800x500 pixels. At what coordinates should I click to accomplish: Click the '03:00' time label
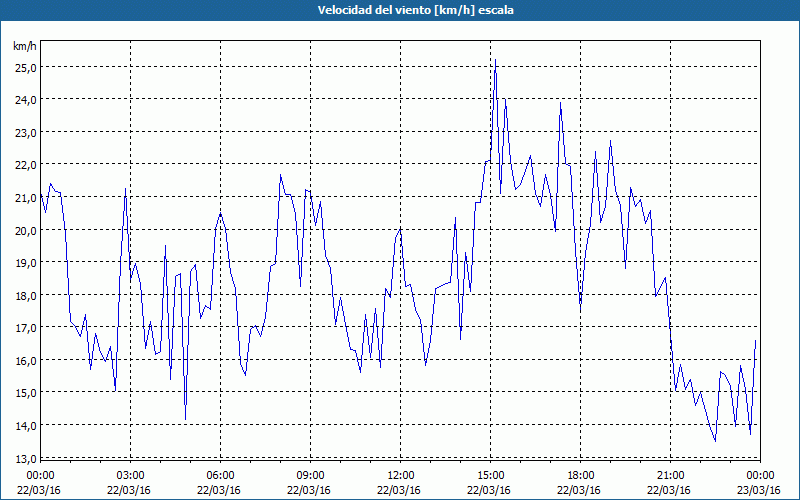(131, 476)
